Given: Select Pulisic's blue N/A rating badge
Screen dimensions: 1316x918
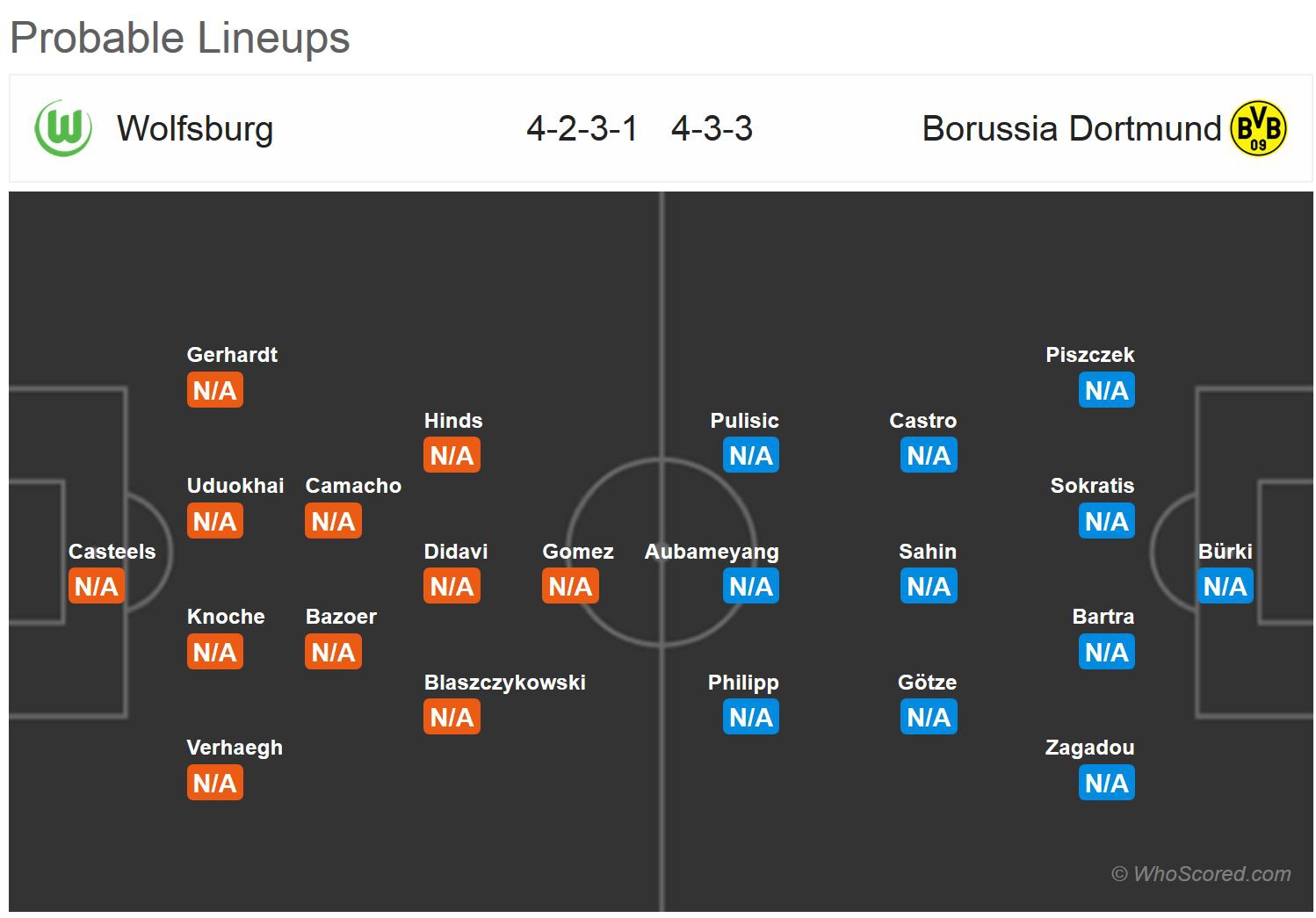Looking at the screenshot, I should 751,456.
